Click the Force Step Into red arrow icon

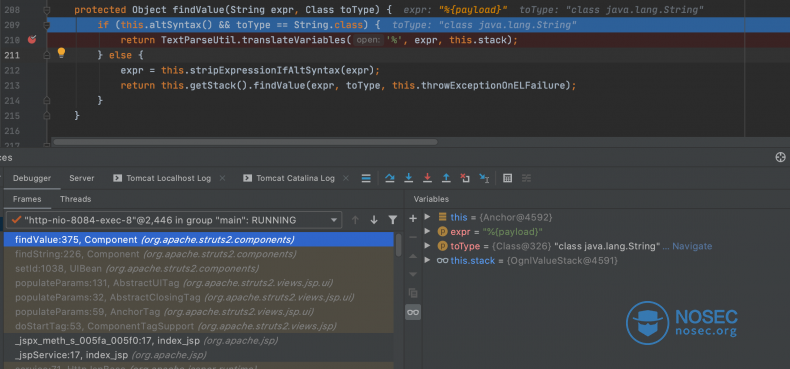[427, 178]
